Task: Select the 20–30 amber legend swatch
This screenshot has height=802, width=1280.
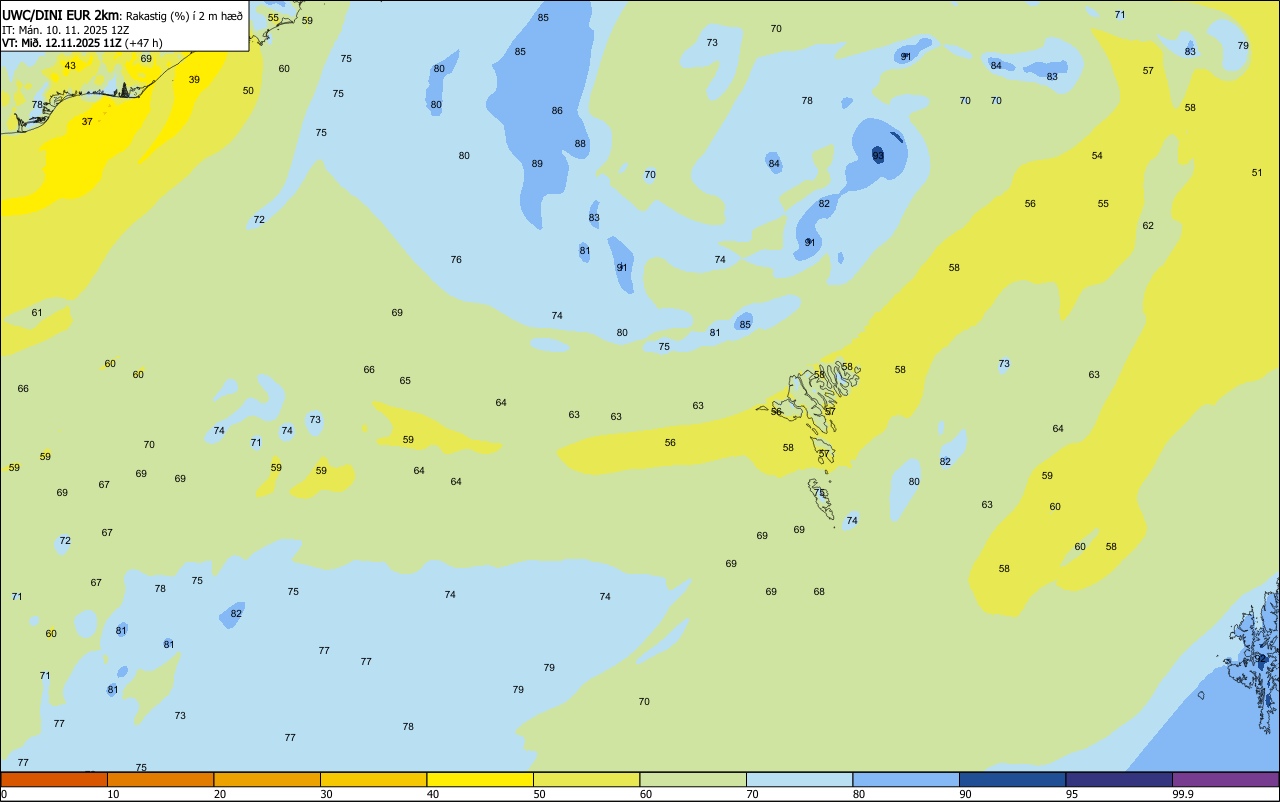Action: (267, 779)
